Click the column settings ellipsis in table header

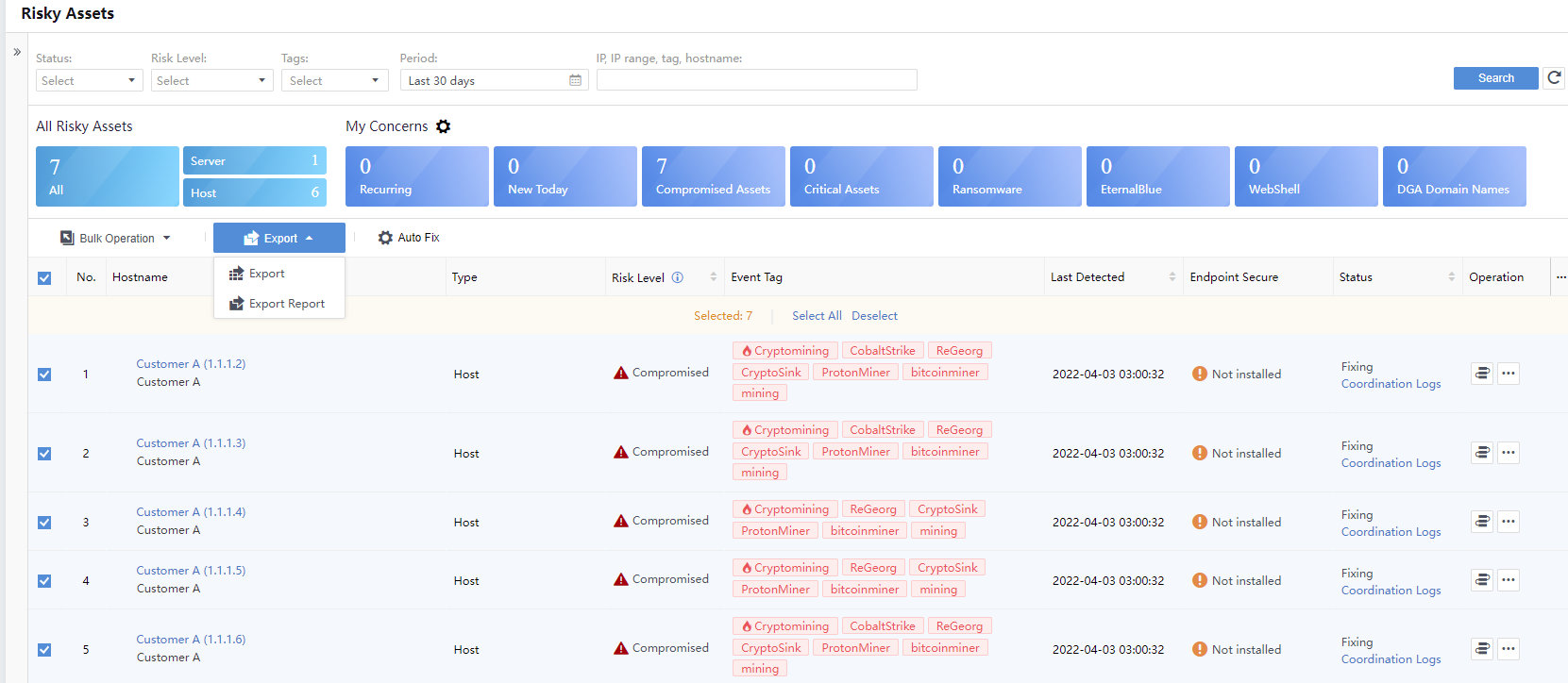(x=1560, y=277)
